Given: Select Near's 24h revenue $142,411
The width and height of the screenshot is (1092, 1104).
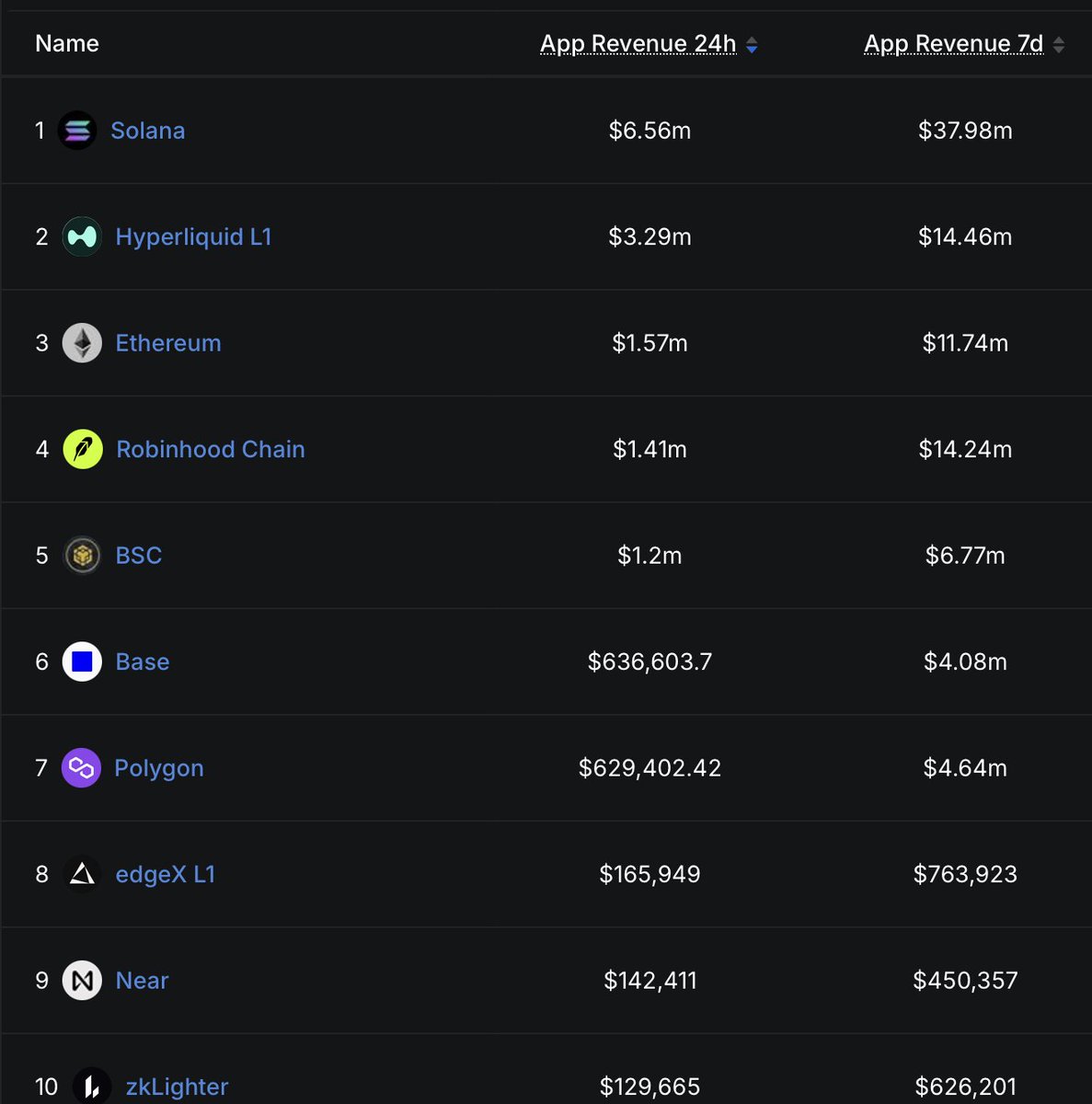Looking at the screenshot, I should coord(649,981).
